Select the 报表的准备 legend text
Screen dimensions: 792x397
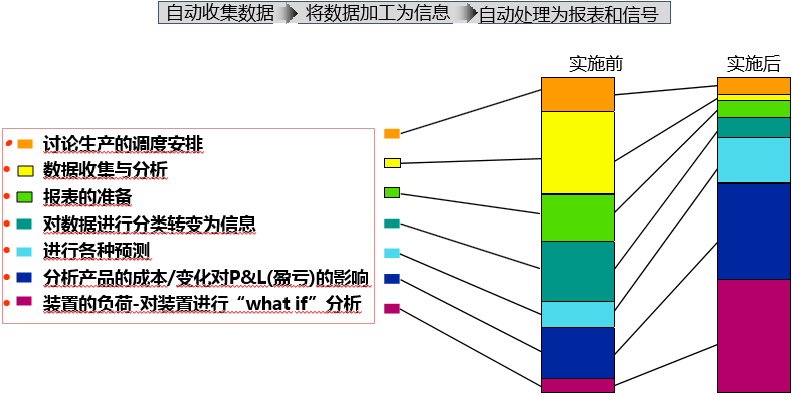coord(87,196)
